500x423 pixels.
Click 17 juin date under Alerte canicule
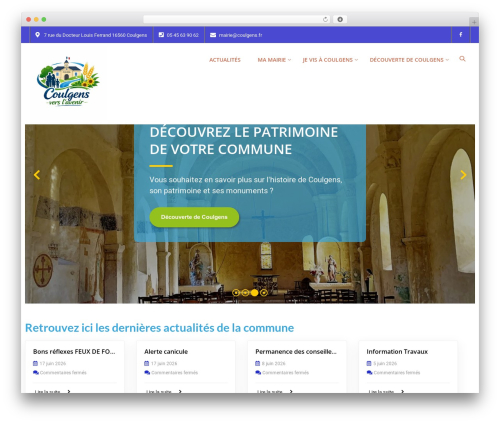pos(164,363)
